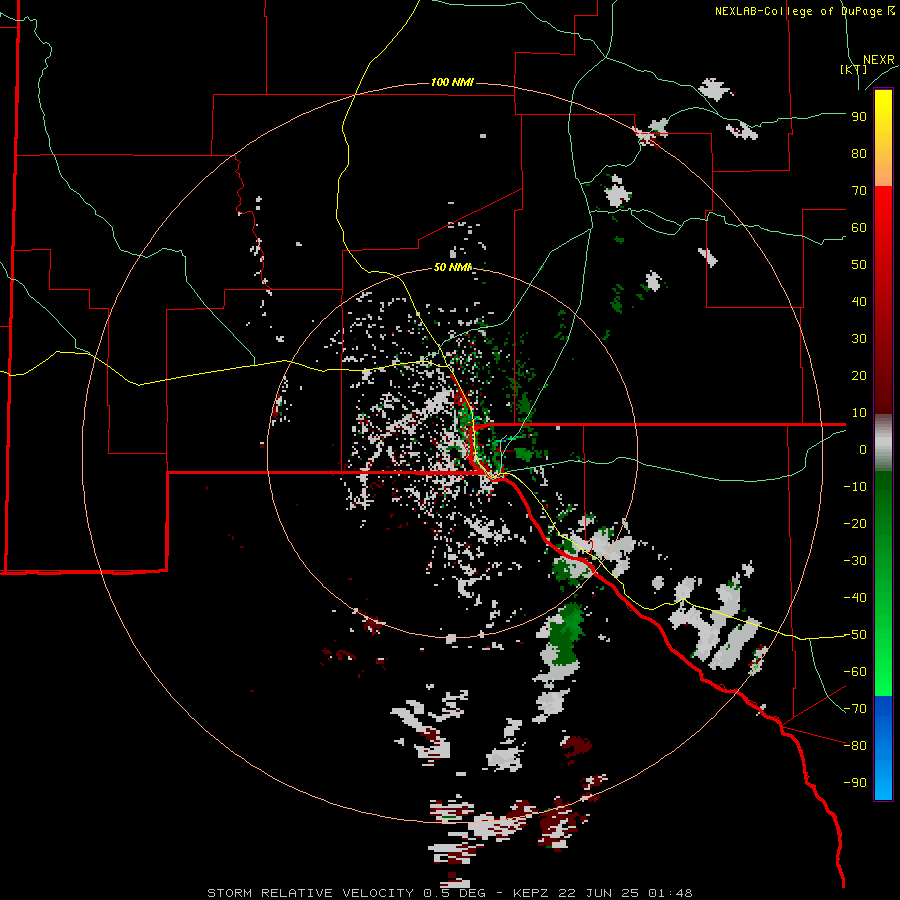Click the 40 value on velocity scale

coord(859,301)
